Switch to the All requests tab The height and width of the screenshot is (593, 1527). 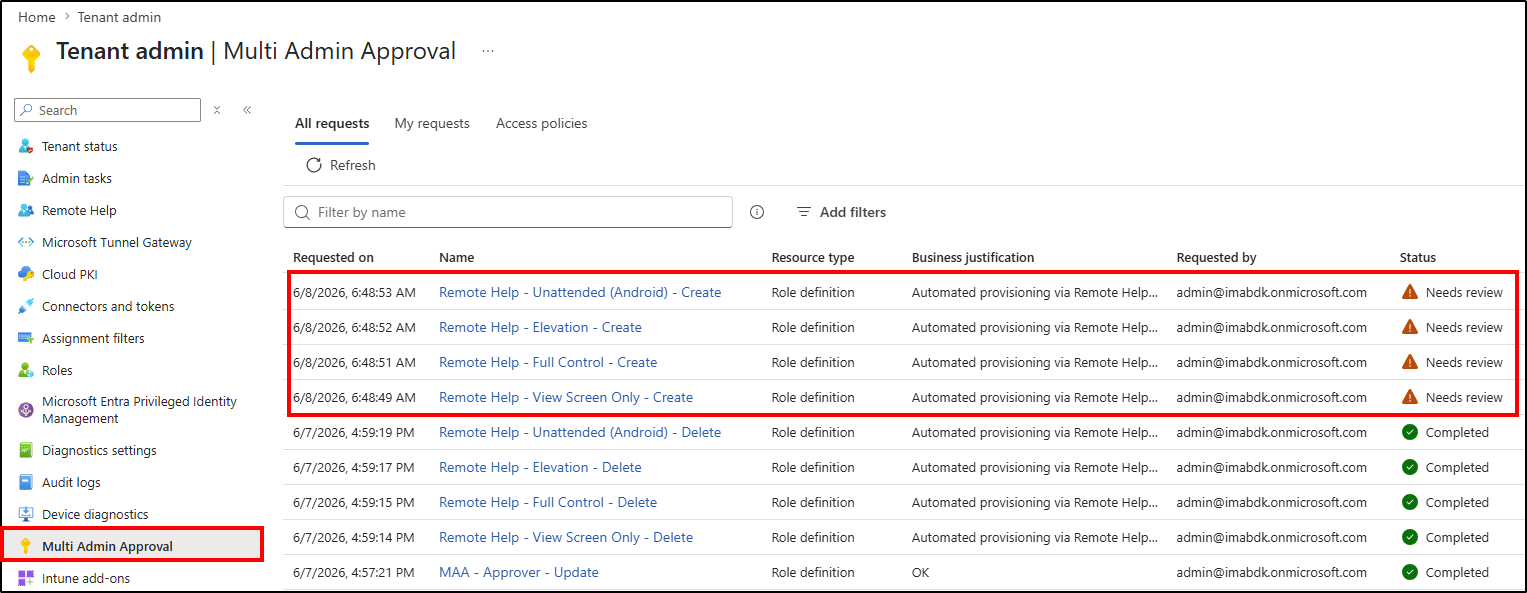tap(332, 124)
